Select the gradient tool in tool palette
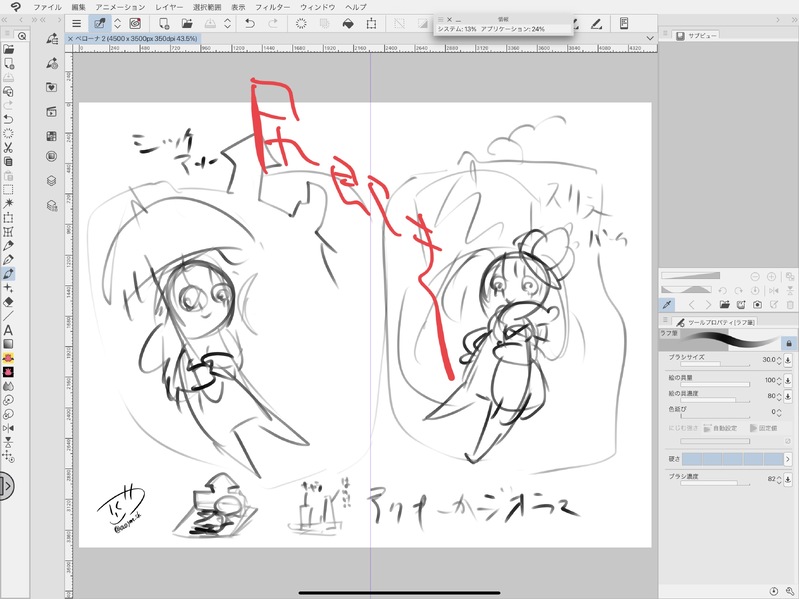 click(8, 344)
